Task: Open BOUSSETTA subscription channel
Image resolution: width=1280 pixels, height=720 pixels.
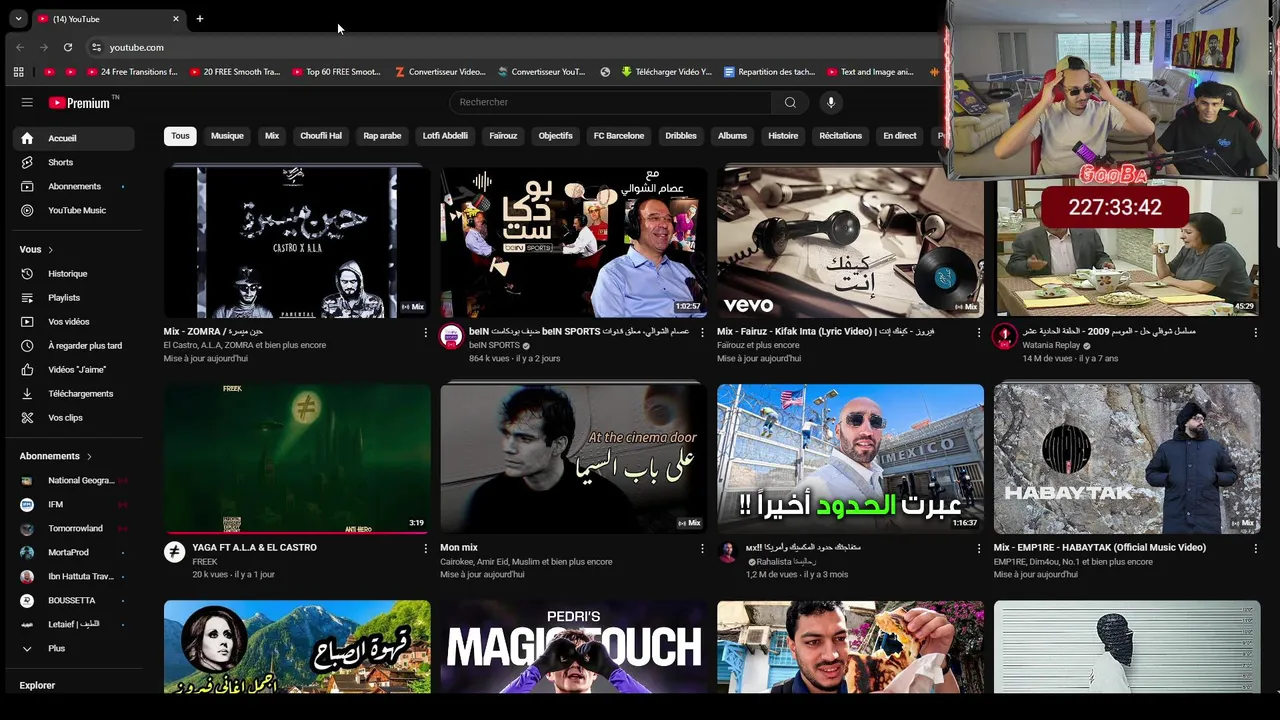Action: (73, 600)
